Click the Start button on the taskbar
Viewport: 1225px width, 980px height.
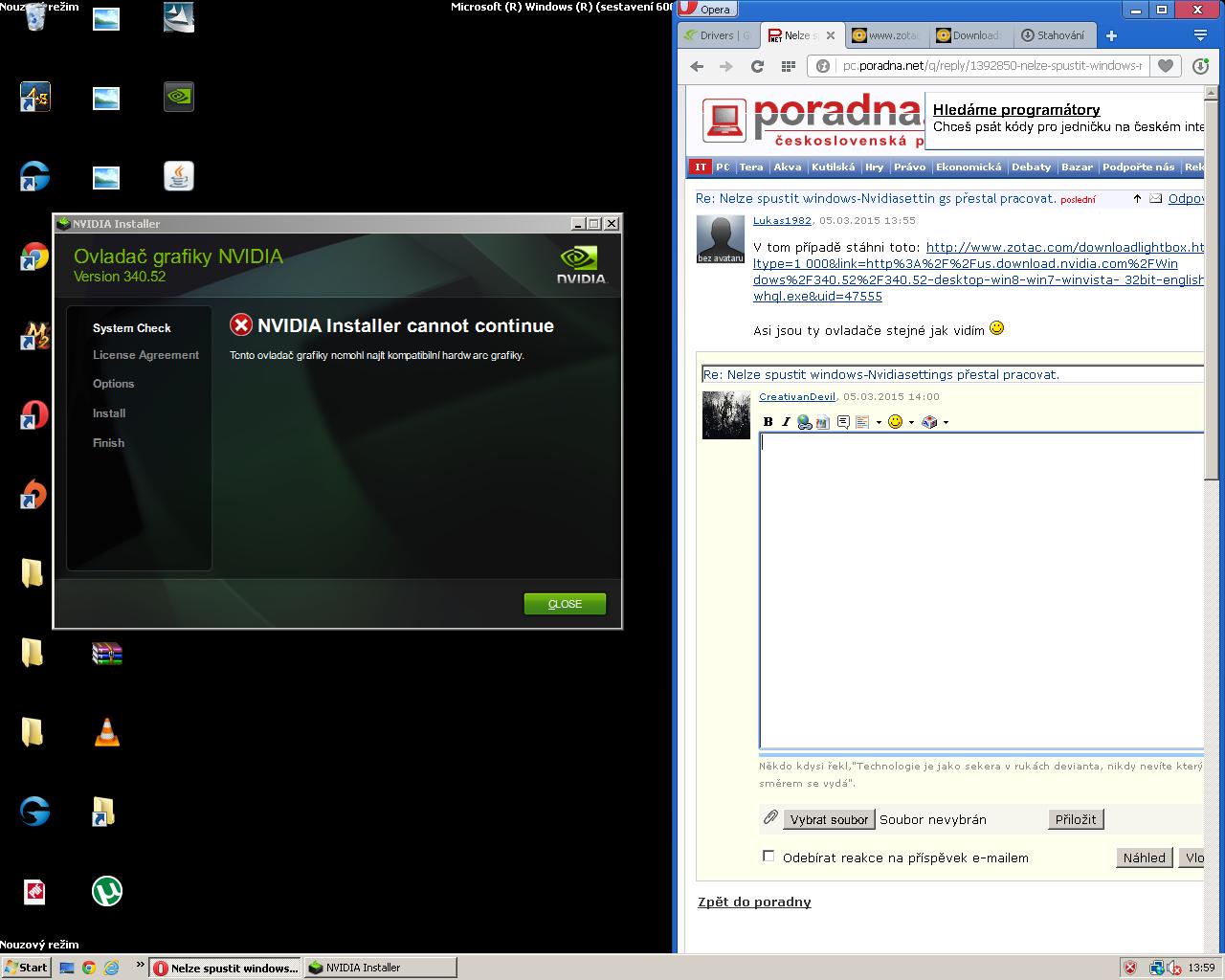(x=26, y=968)
